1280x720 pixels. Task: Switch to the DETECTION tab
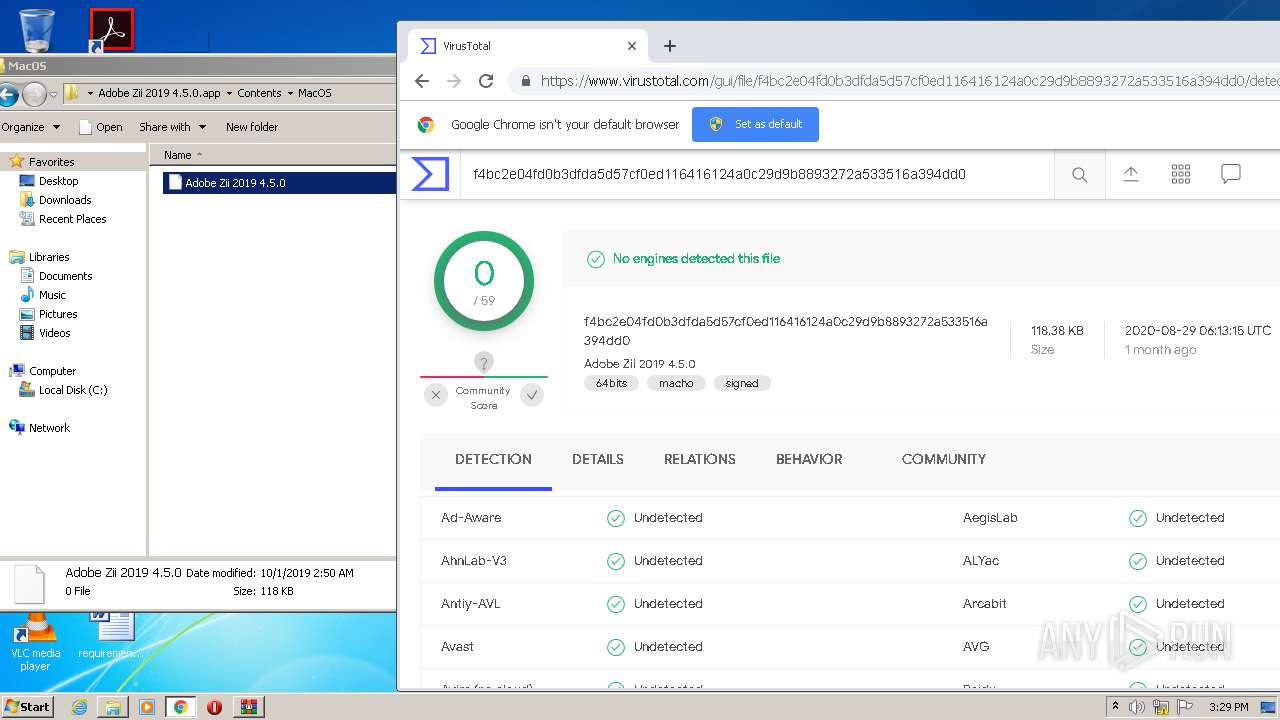click(493, 460)
